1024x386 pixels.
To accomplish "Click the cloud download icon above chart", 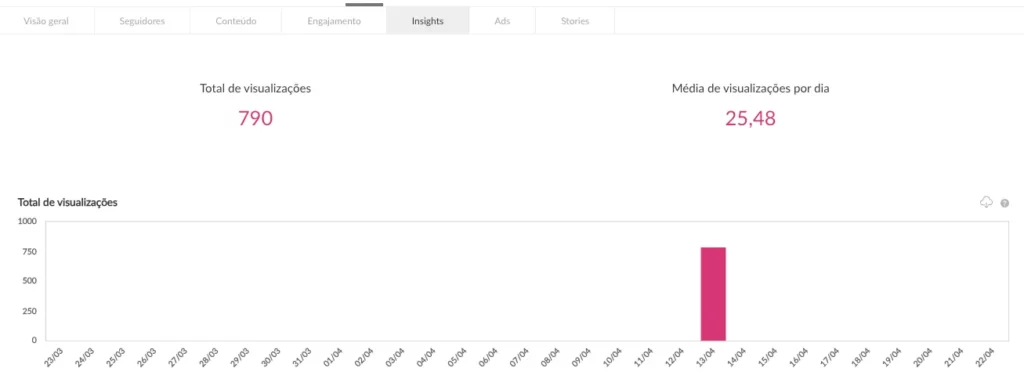I will 986,202.
